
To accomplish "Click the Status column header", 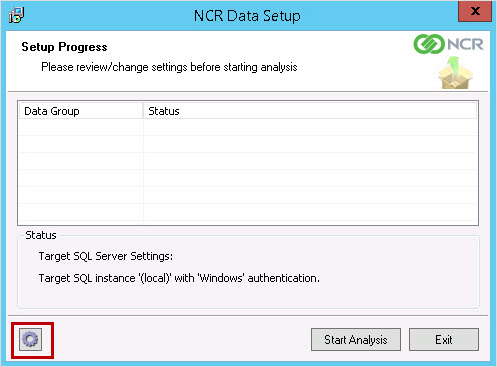I will (310, 111).
